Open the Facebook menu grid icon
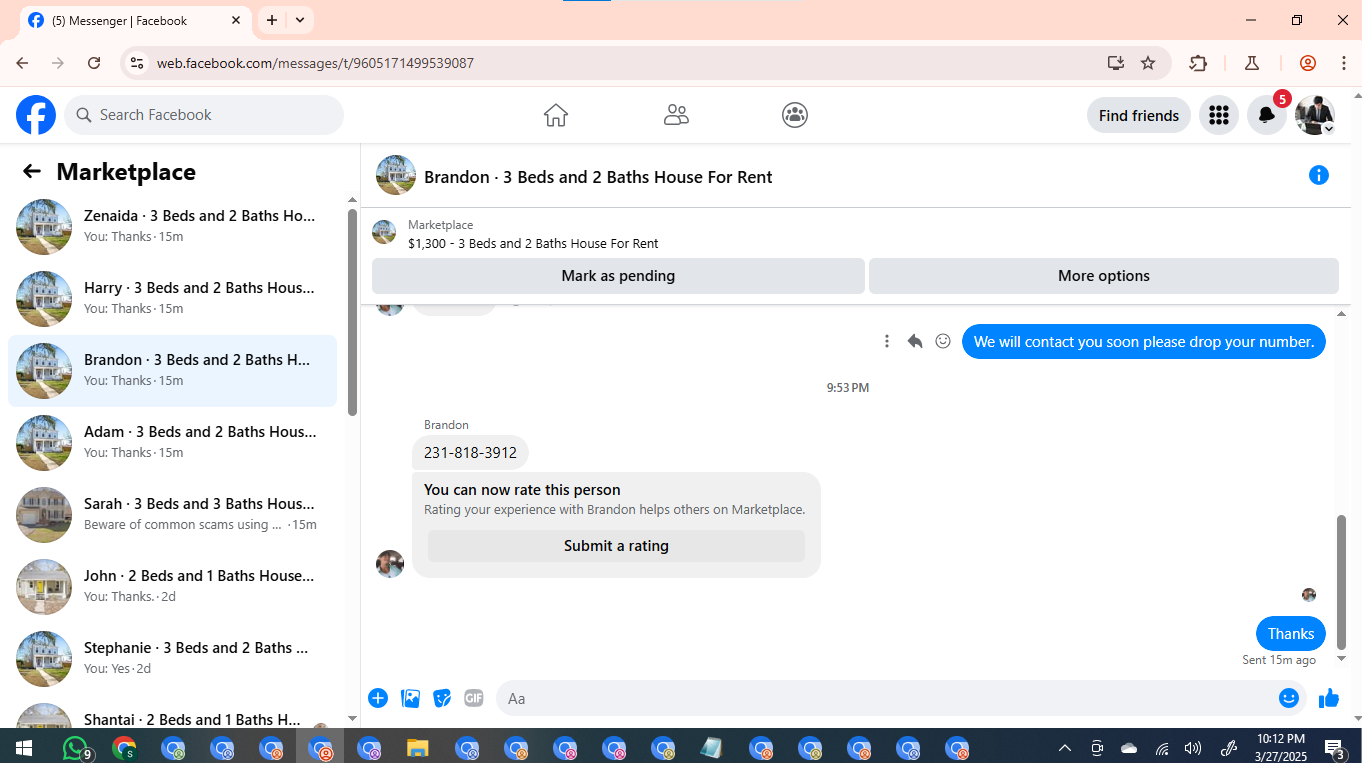 point(1218,115)
